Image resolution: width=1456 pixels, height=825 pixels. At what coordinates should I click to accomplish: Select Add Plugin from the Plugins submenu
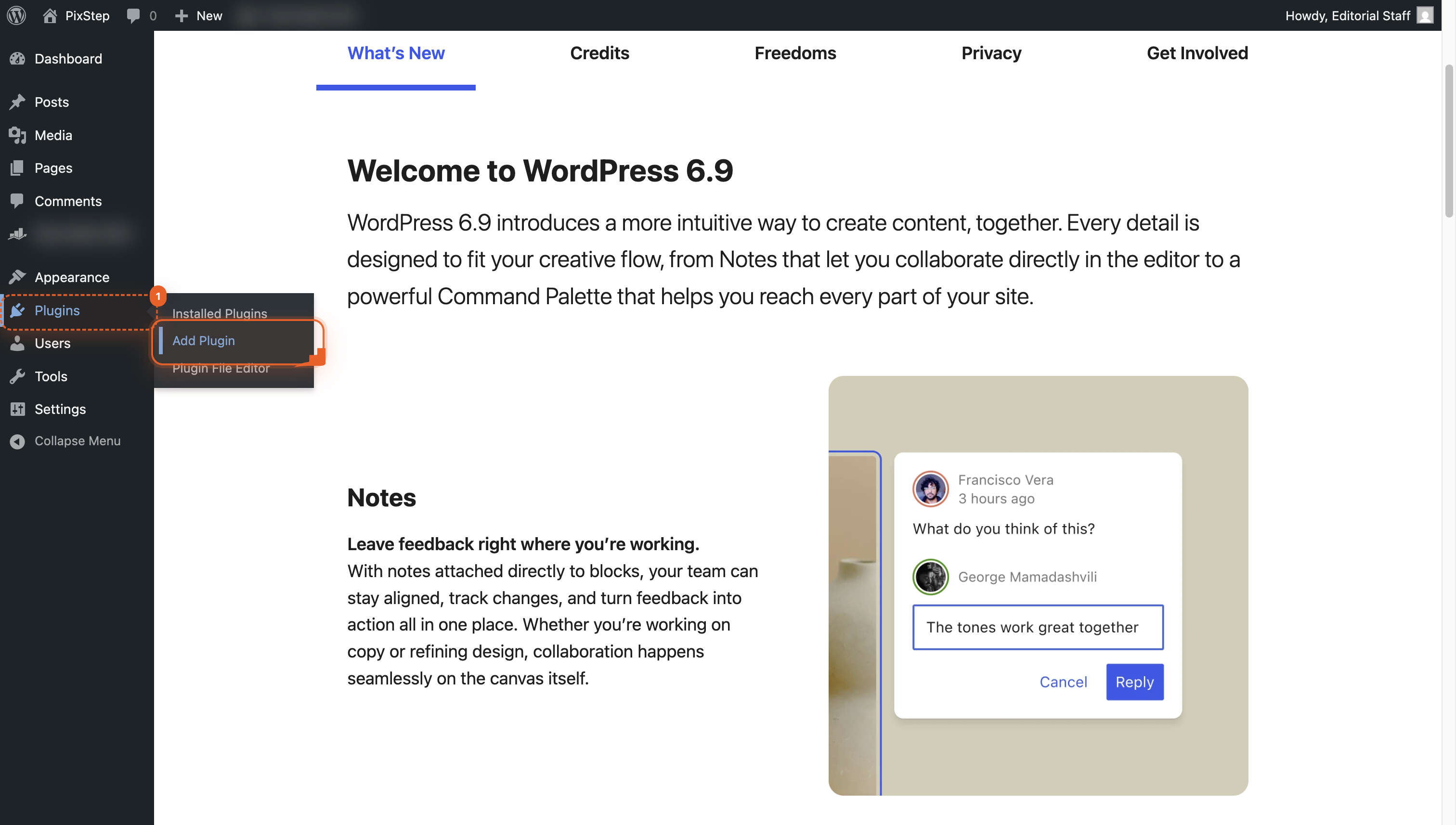point(204,340)
